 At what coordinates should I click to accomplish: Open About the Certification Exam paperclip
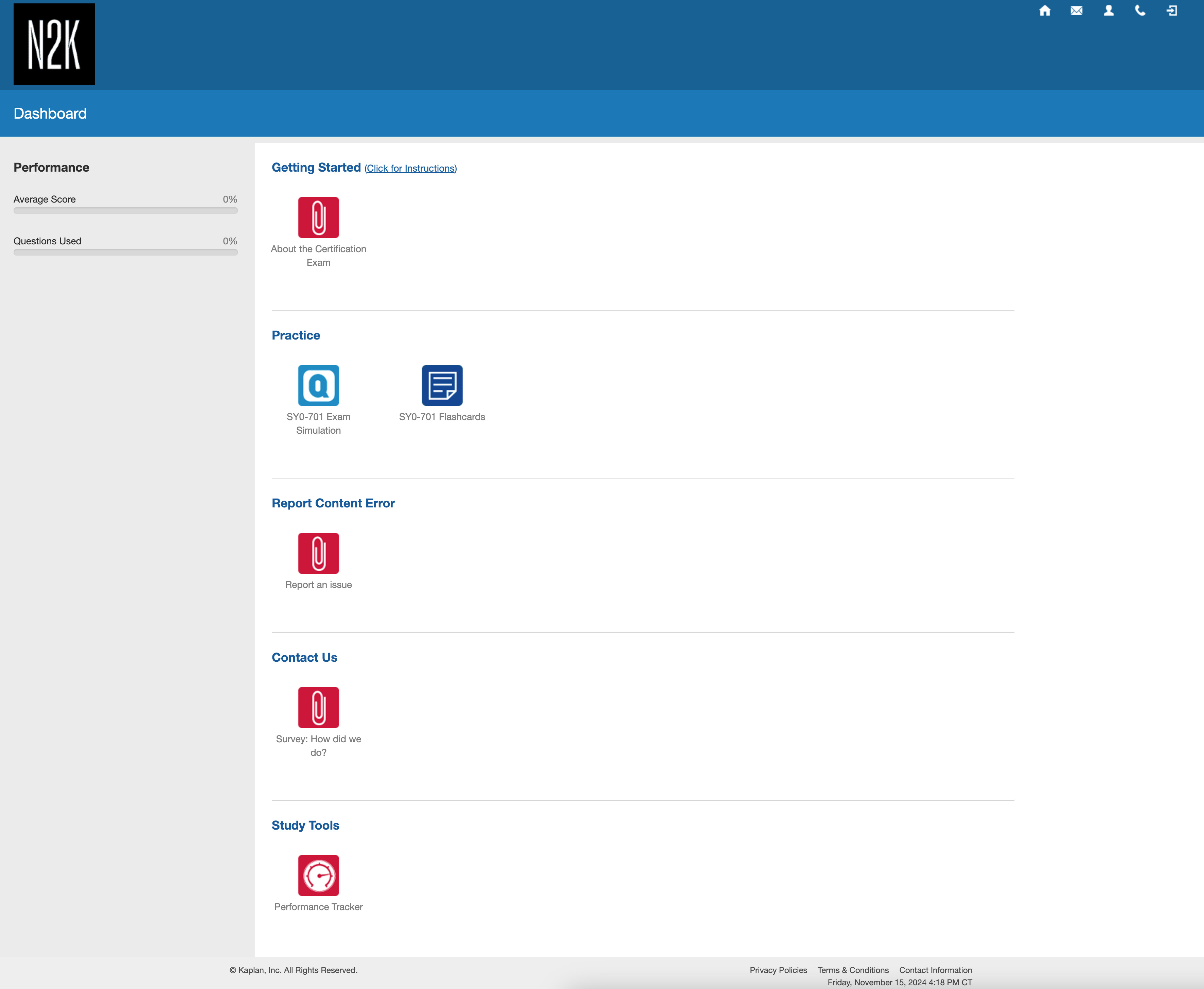318,218
